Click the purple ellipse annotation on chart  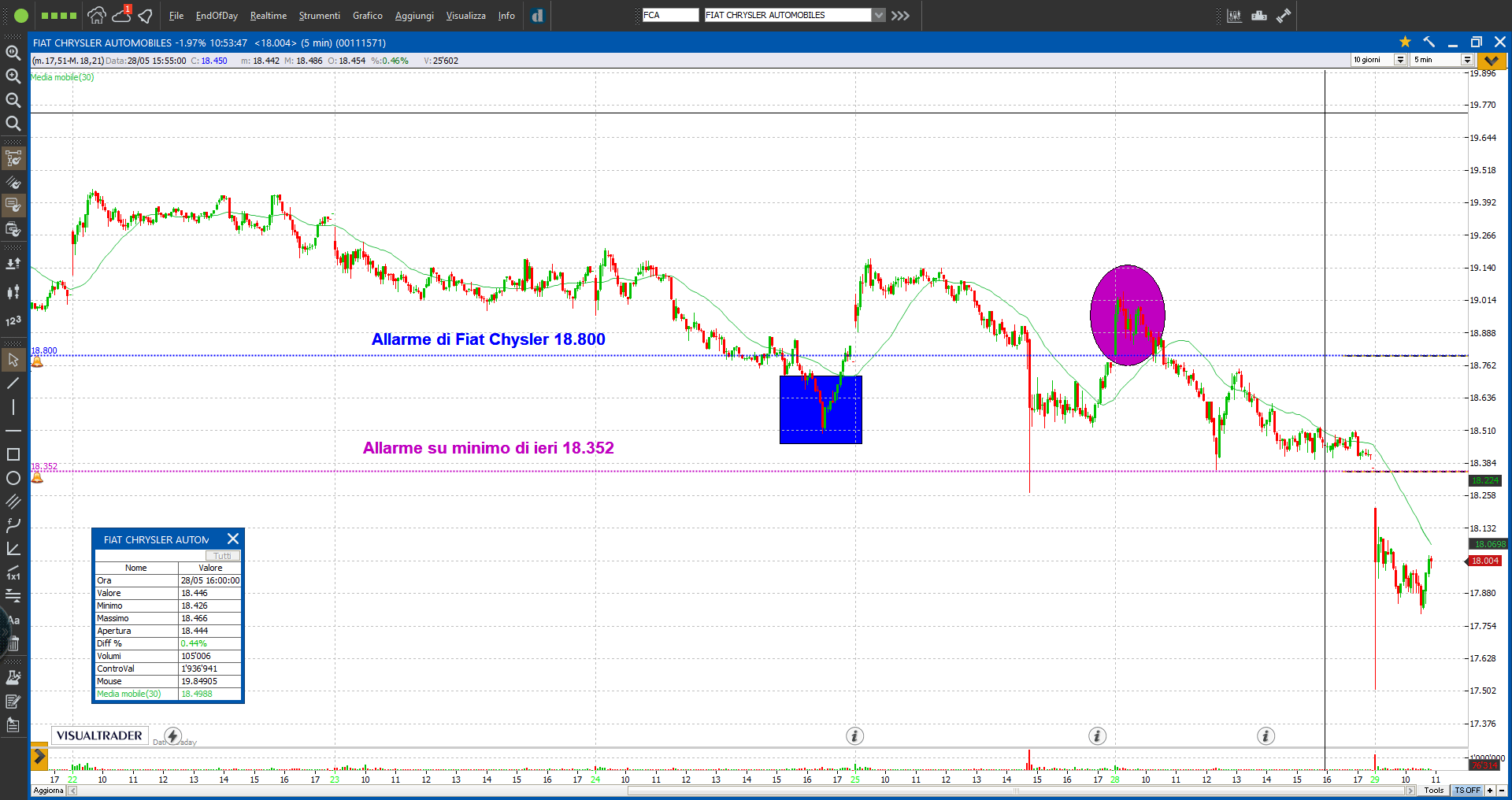[1128, 315]
